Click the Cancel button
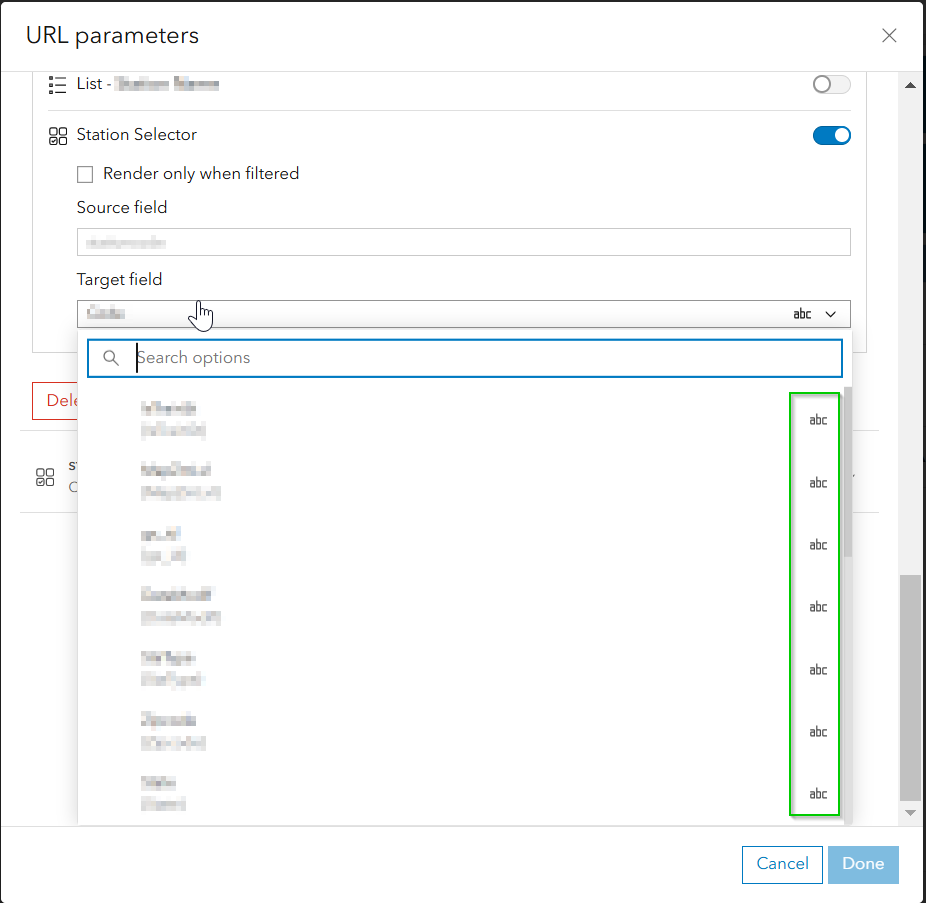Image resolution: width=926 pixels, height=903 pixels. (782, 864)
